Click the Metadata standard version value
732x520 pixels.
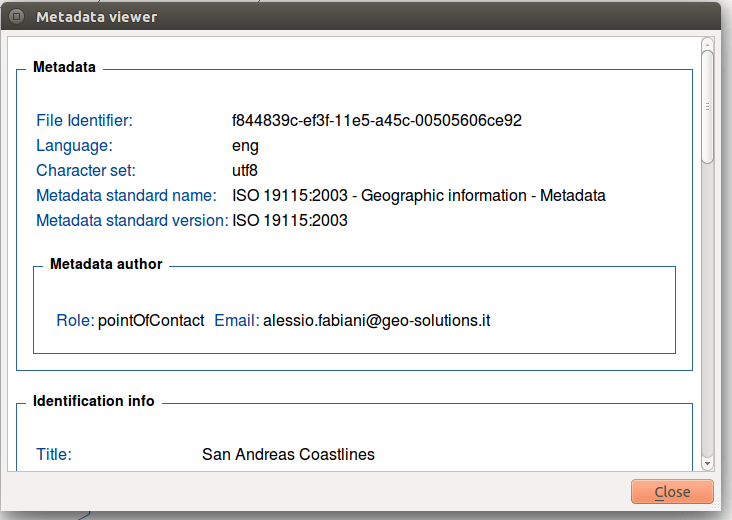[290, 220]
